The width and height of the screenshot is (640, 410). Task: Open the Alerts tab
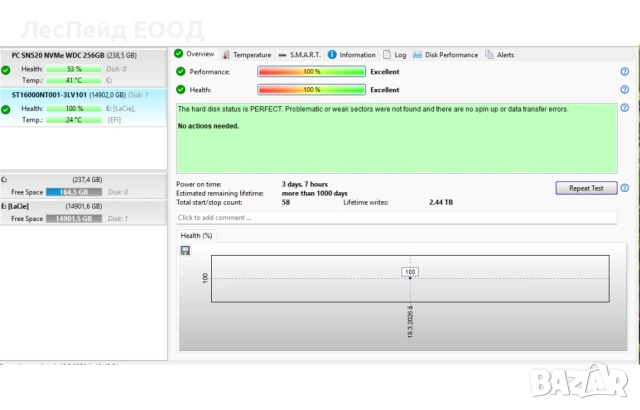pos(500,55)
